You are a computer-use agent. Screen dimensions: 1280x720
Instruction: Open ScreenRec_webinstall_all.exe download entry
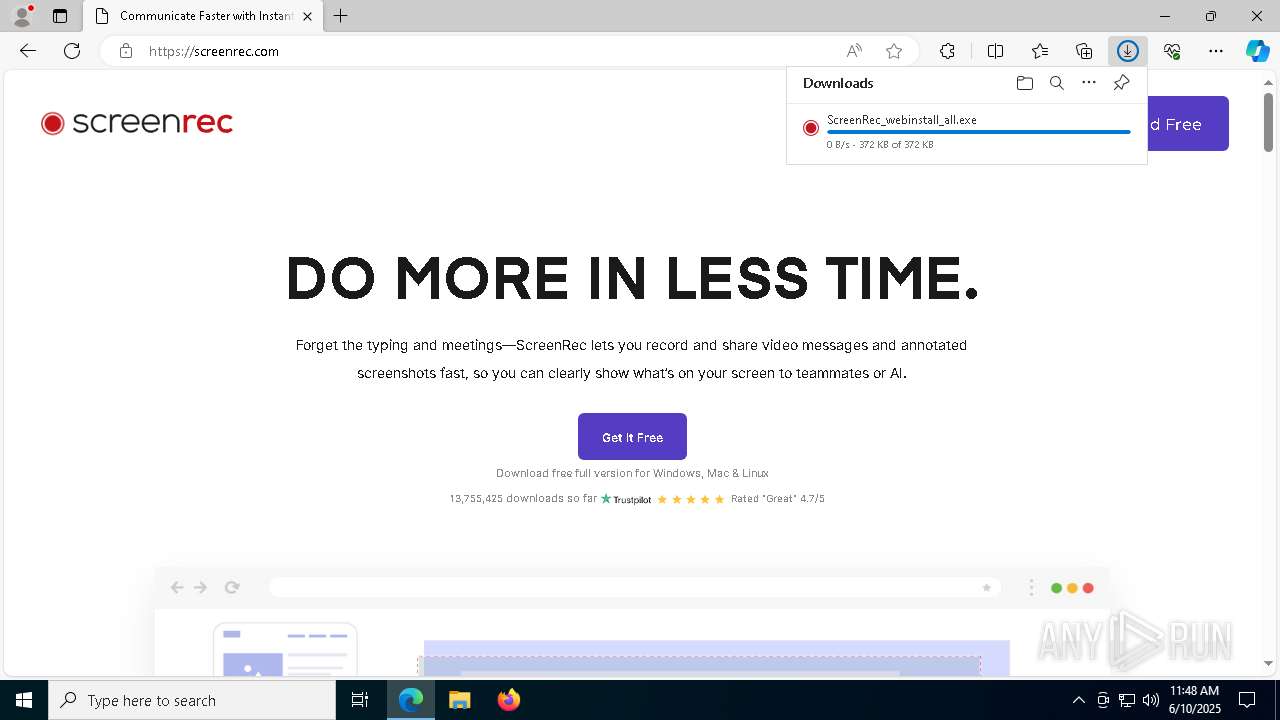[x=966, y=131]
